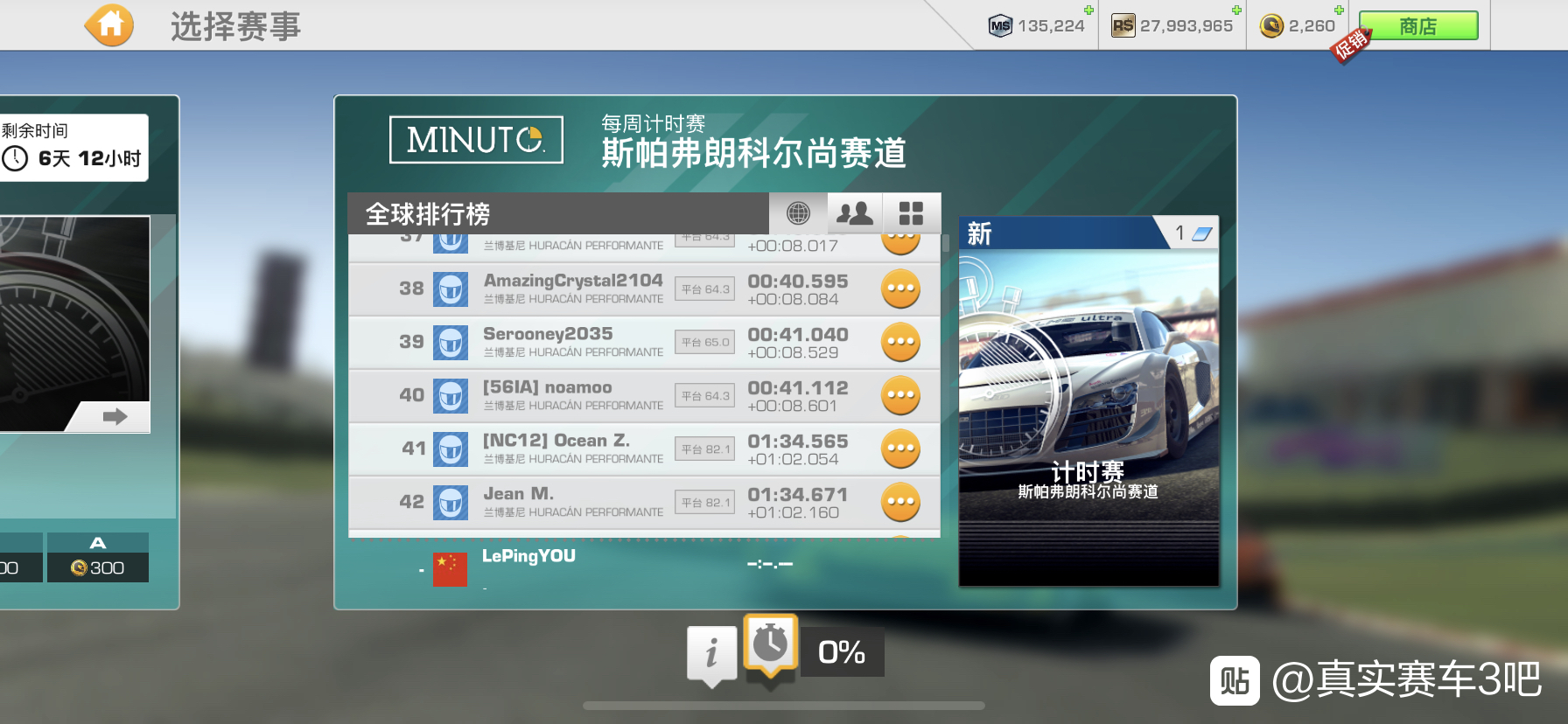This screenshot has height=724, width=1568.
Task: Click the 全球排行榜 heading
Action: [x=428, y=214]
